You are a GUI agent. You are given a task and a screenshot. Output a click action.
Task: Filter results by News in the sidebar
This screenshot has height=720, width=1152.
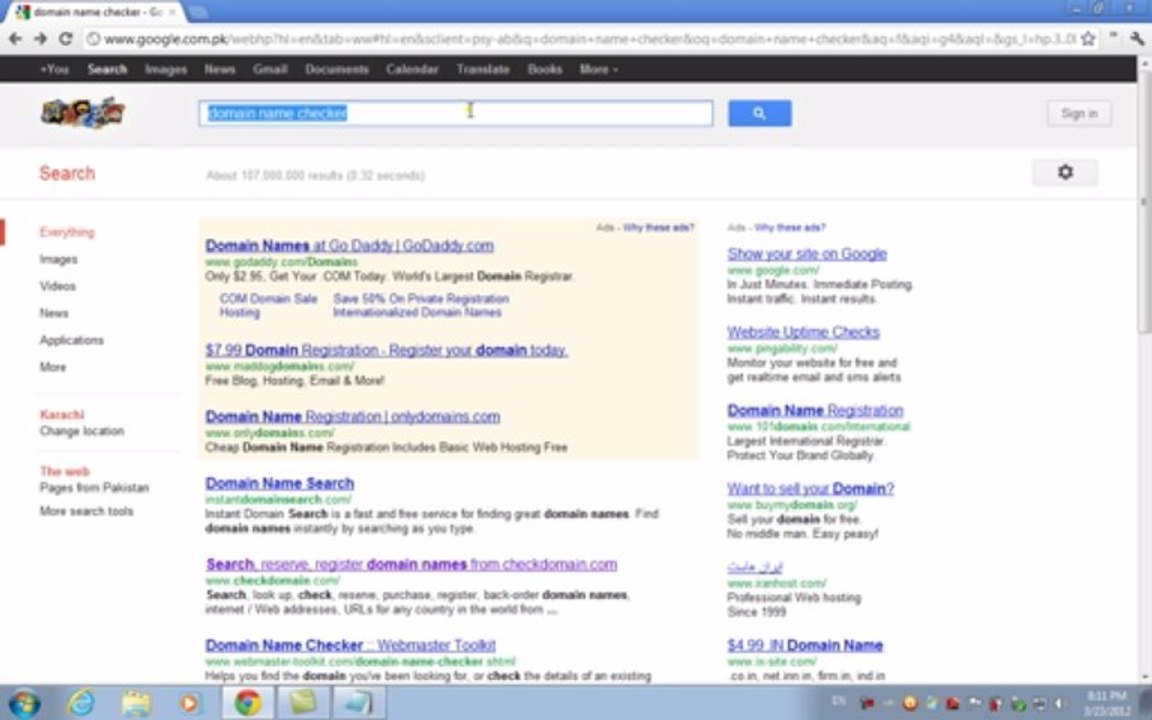click(x=54, y=313)
